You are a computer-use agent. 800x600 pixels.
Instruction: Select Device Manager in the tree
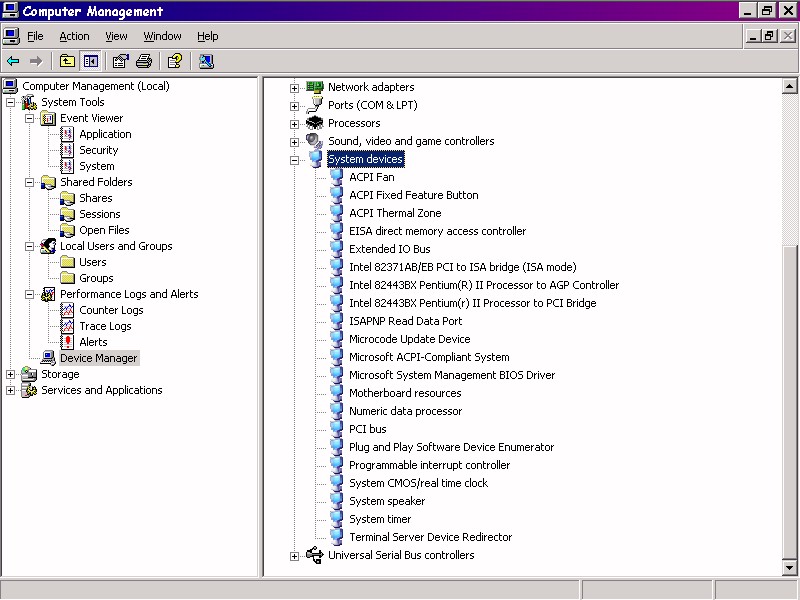coord(98,358)
